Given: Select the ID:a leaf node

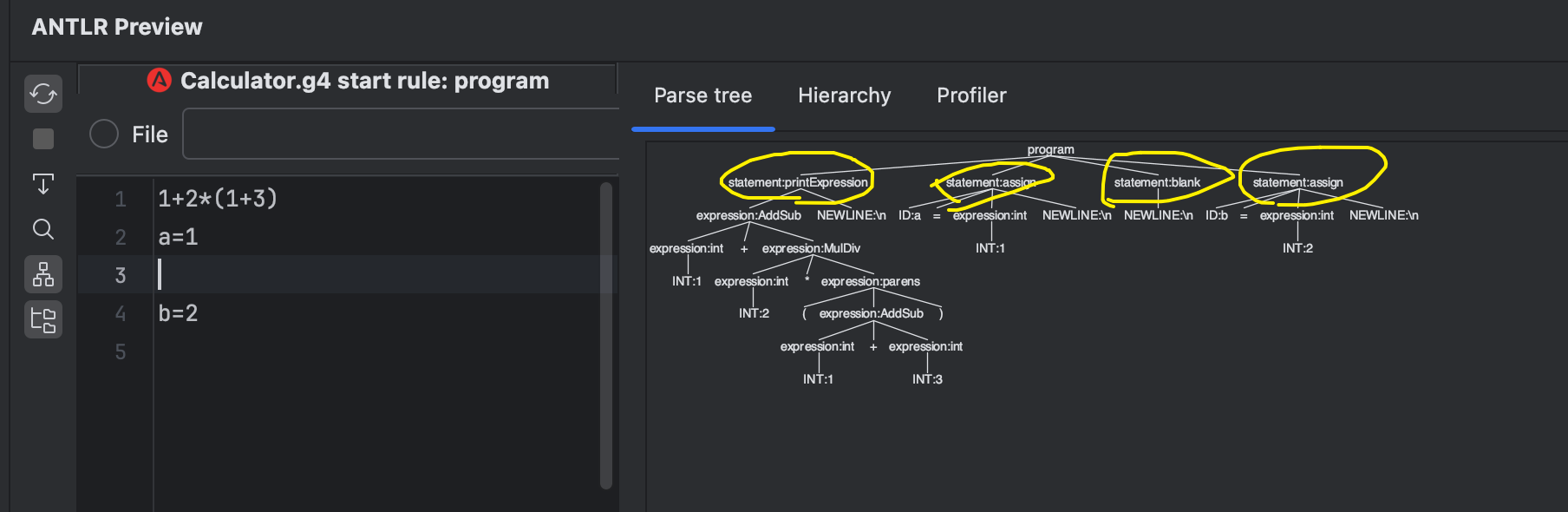Looking at the screenshot, I should (x=910, y=215).
